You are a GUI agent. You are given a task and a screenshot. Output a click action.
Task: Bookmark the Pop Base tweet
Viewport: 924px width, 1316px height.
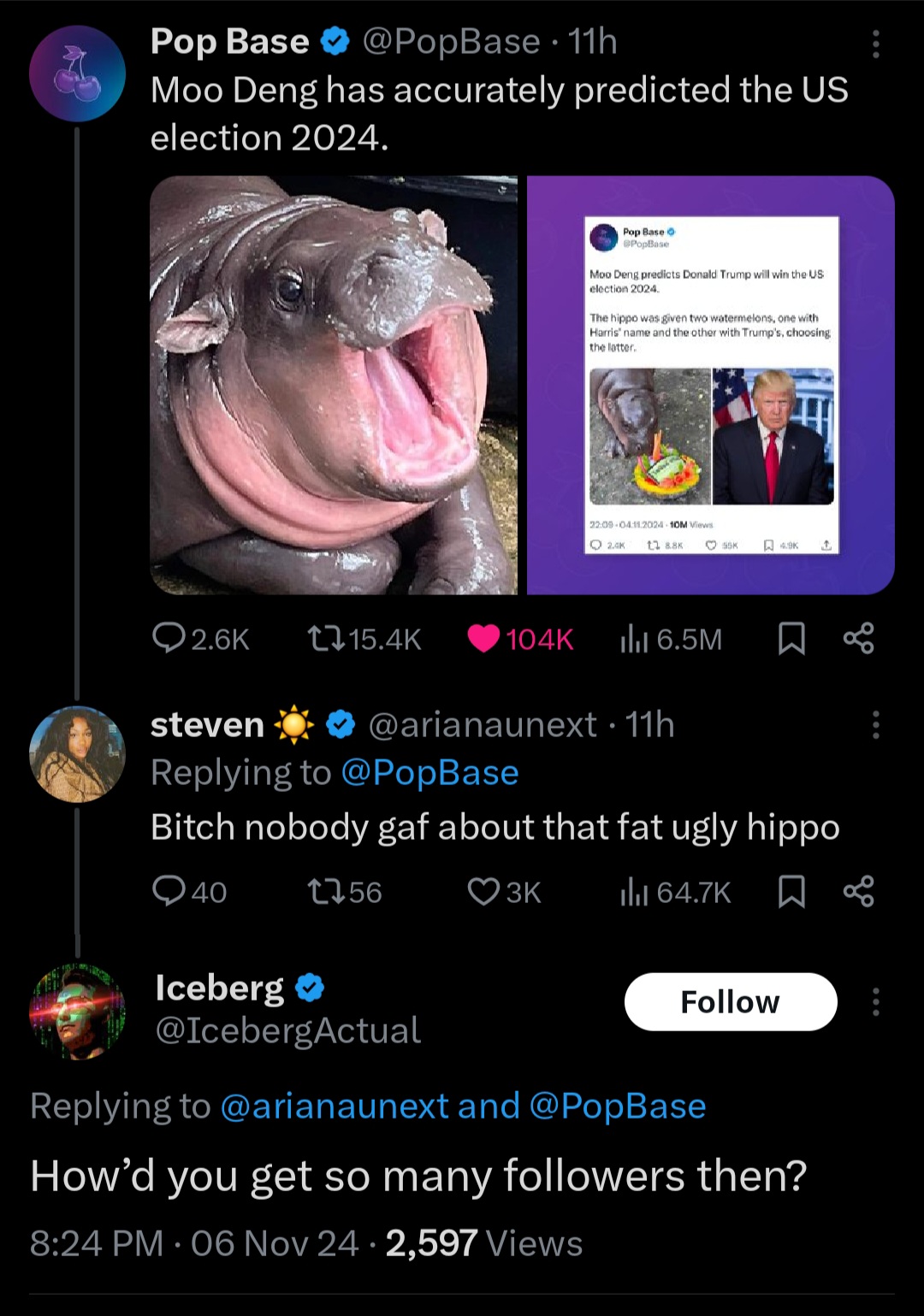tap(791, 639)
